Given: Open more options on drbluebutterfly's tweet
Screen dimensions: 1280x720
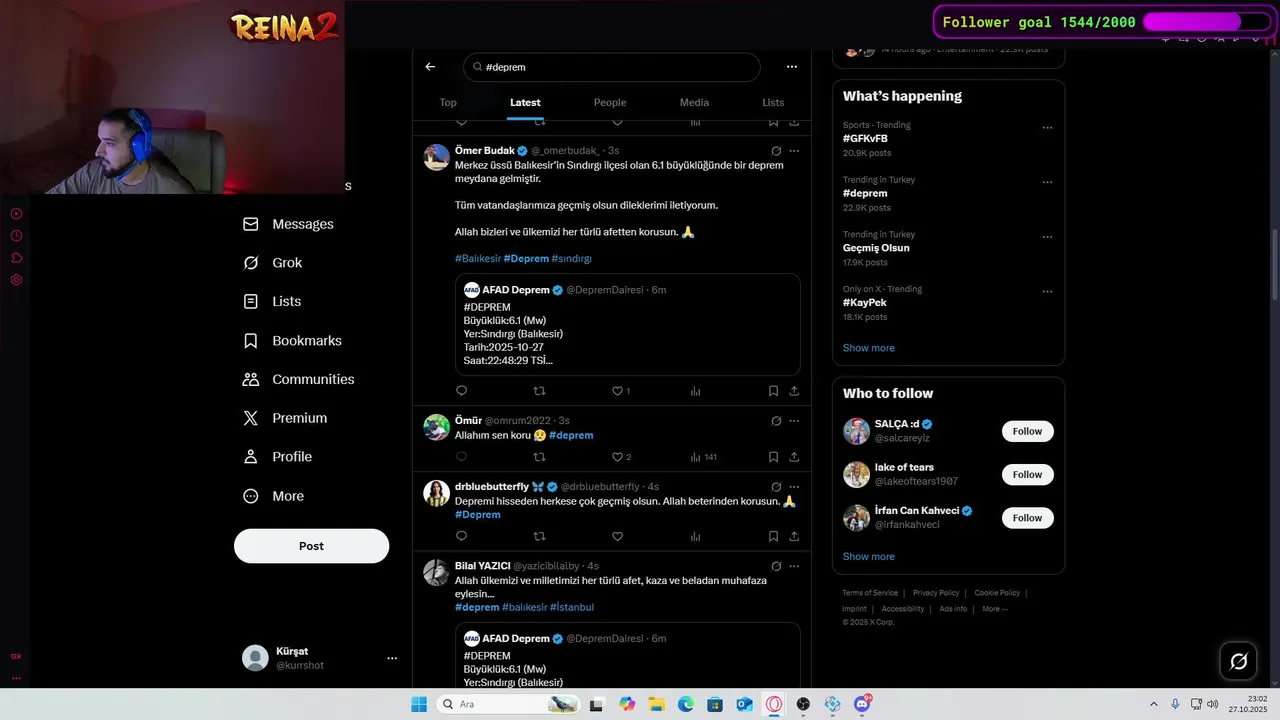Looking at the screenshot, I should 794,487.
